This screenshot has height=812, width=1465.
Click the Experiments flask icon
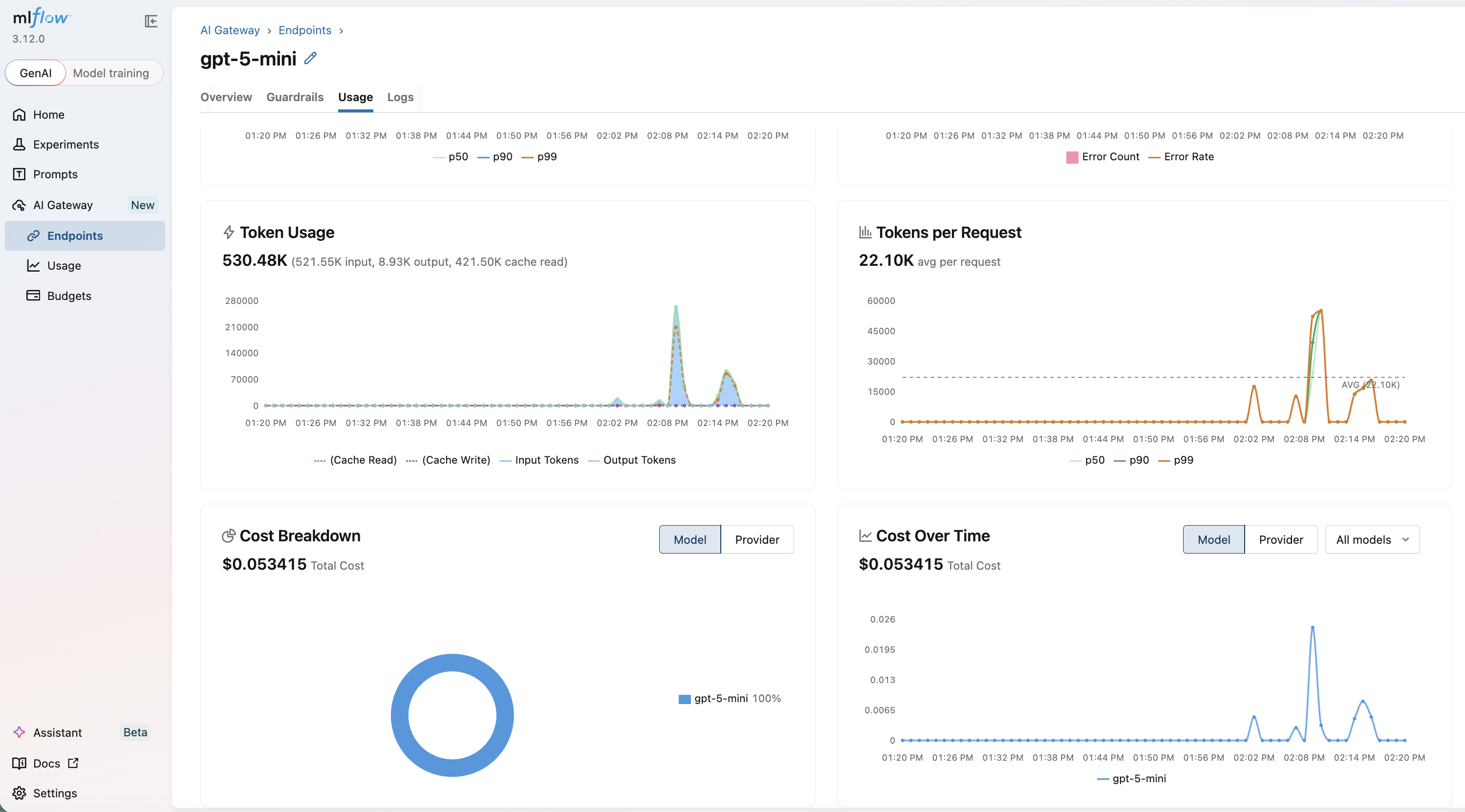coord(20,145)
